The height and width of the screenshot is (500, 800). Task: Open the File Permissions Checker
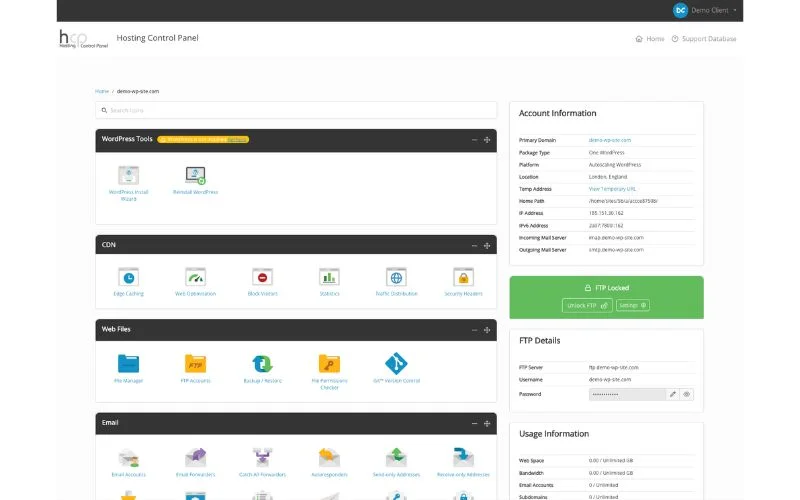pyautogui.click(x=329, y=364)
